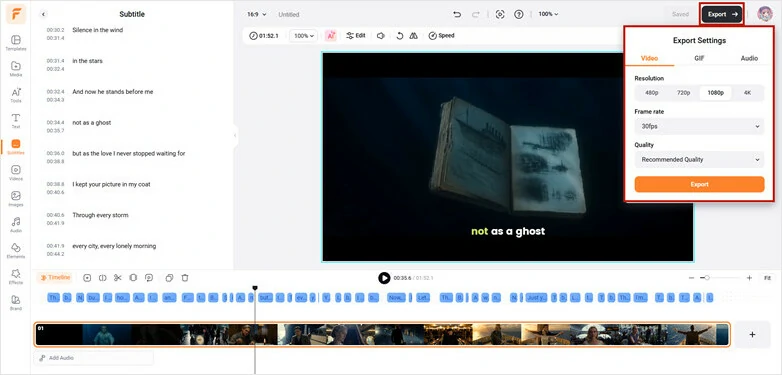The height and width of the screenshot is (375, 782).
Task: Open the Frame rate 30fps dropdown
Action: click(x=699, y=127)
